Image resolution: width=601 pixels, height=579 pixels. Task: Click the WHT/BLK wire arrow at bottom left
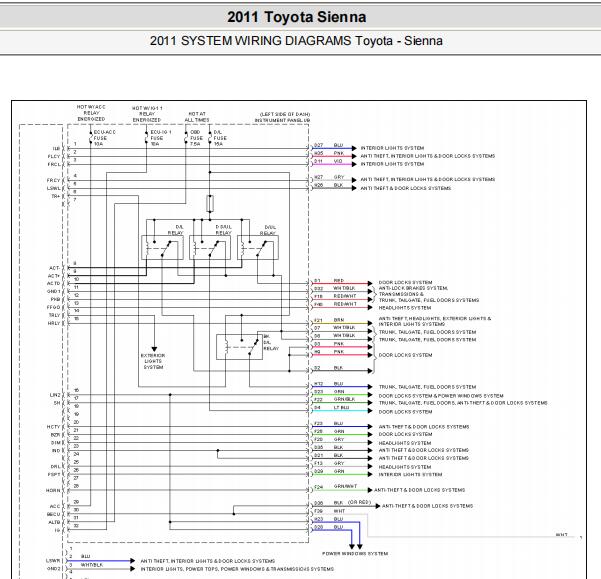pos(132,569)
